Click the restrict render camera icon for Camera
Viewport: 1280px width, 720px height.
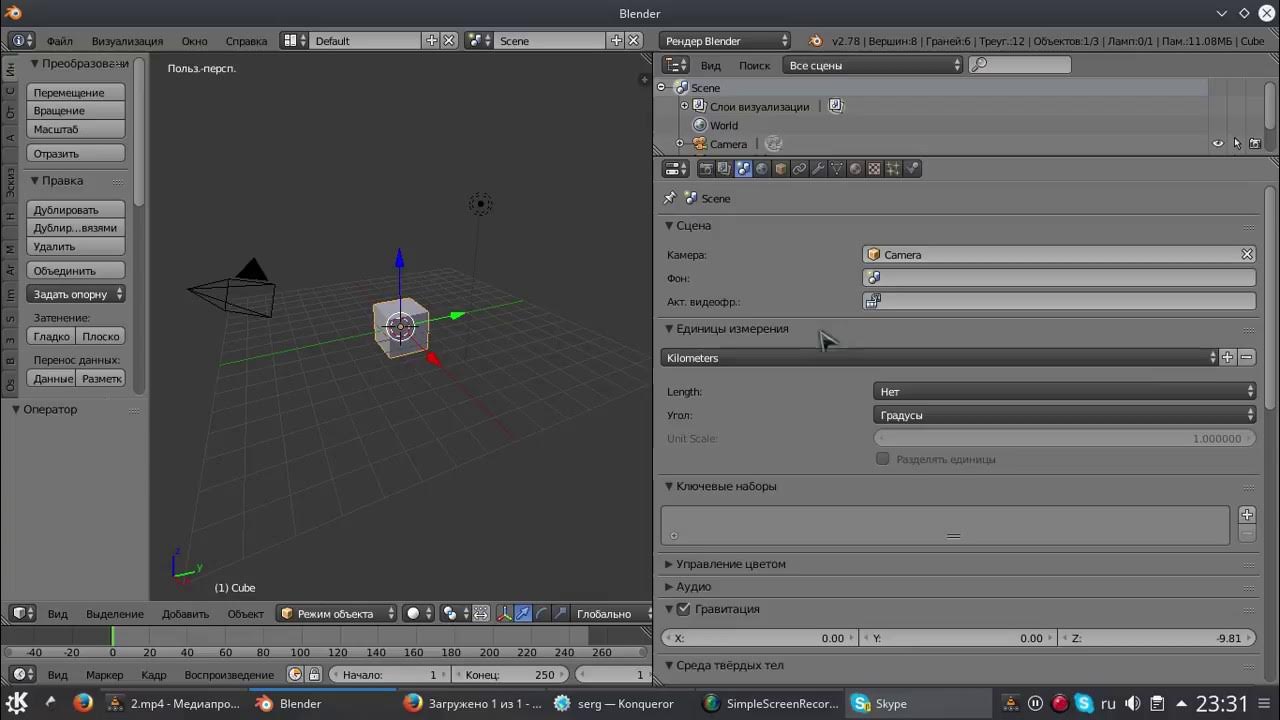click(1255, 144)
